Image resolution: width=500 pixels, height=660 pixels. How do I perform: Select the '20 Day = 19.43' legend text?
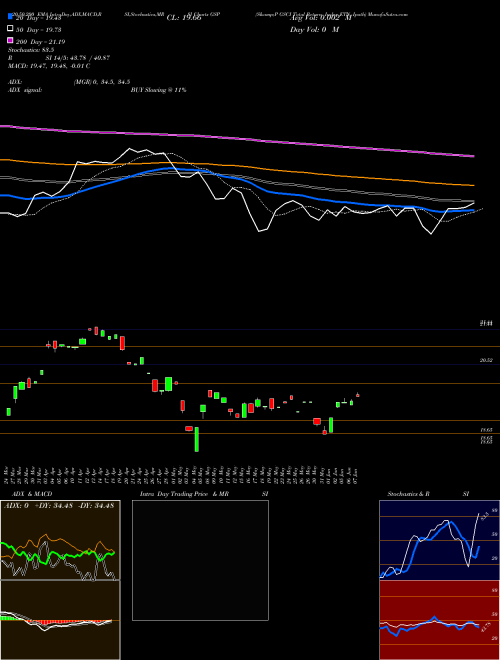(39, 18)
